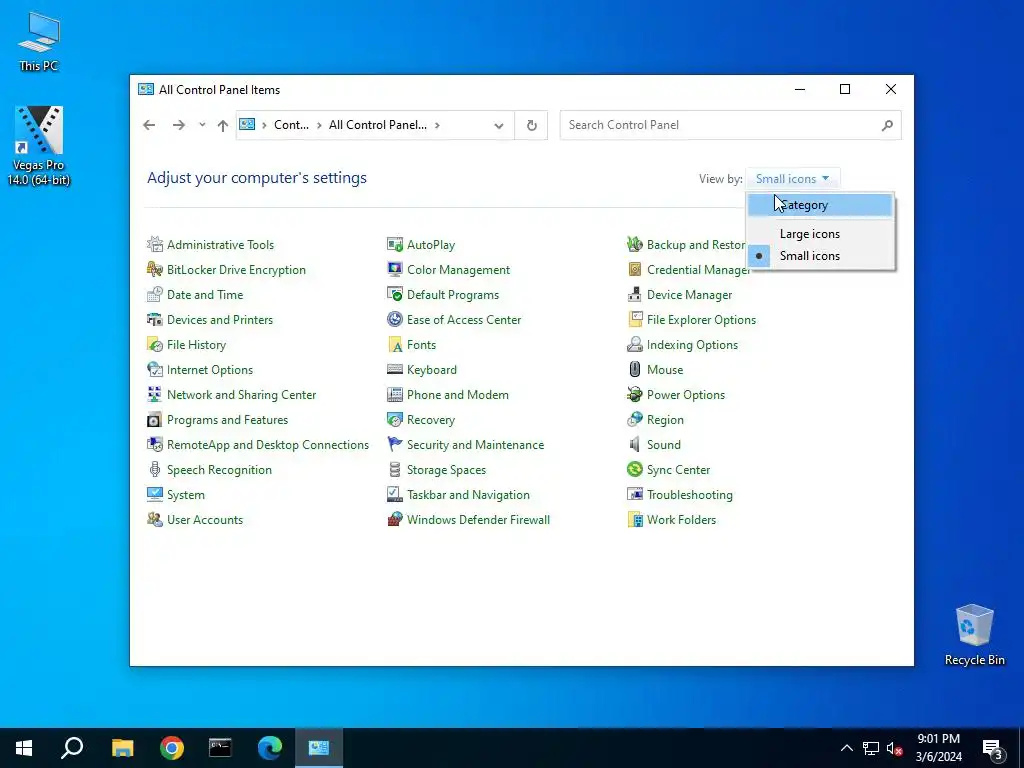Click the muted volume tray icon
The height and width of the screenshot is (768, 1024).
point(894,748)
